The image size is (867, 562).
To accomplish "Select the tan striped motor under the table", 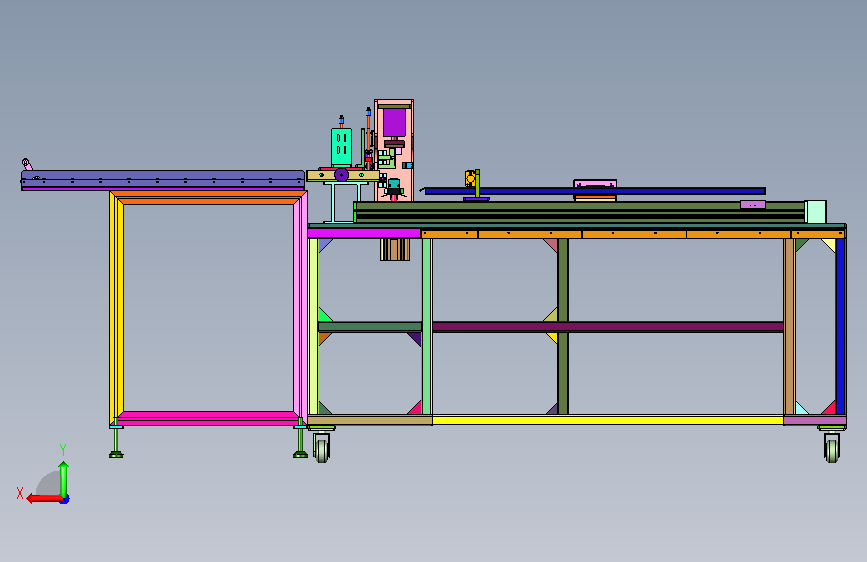I will (x=395, y=249).
